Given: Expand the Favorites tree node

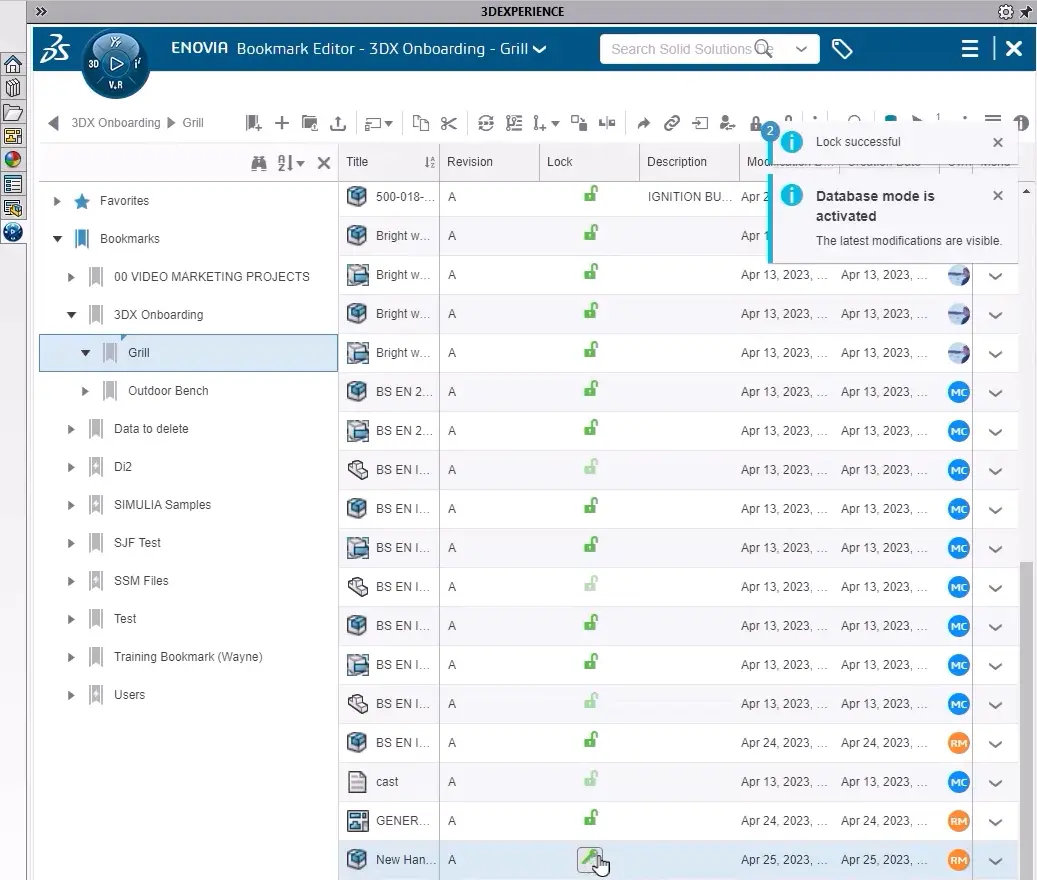Looking at the screenshot, I should point(57,201).
